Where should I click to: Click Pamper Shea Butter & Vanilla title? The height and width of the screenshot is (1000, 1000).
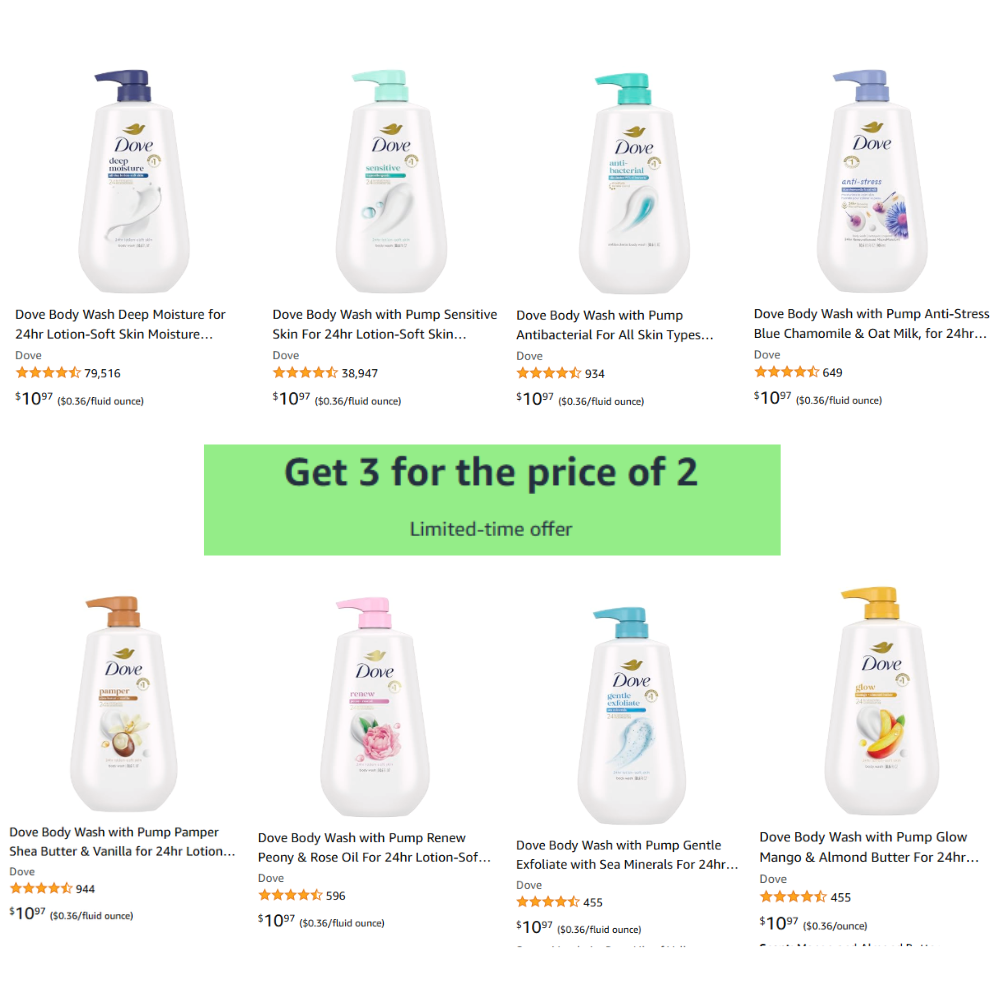tap(122, 842)
